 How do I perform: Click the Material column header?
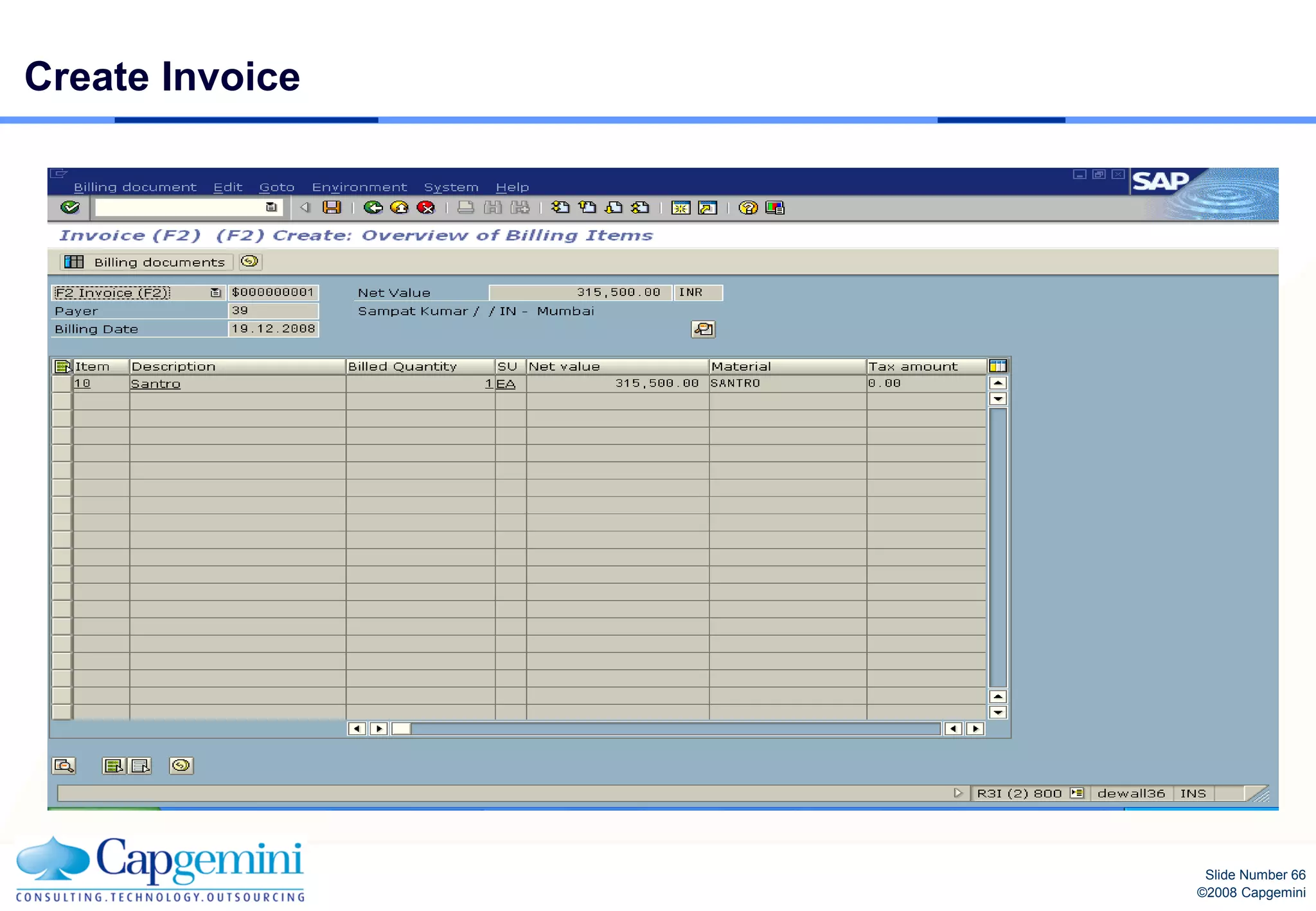[788, 366]
